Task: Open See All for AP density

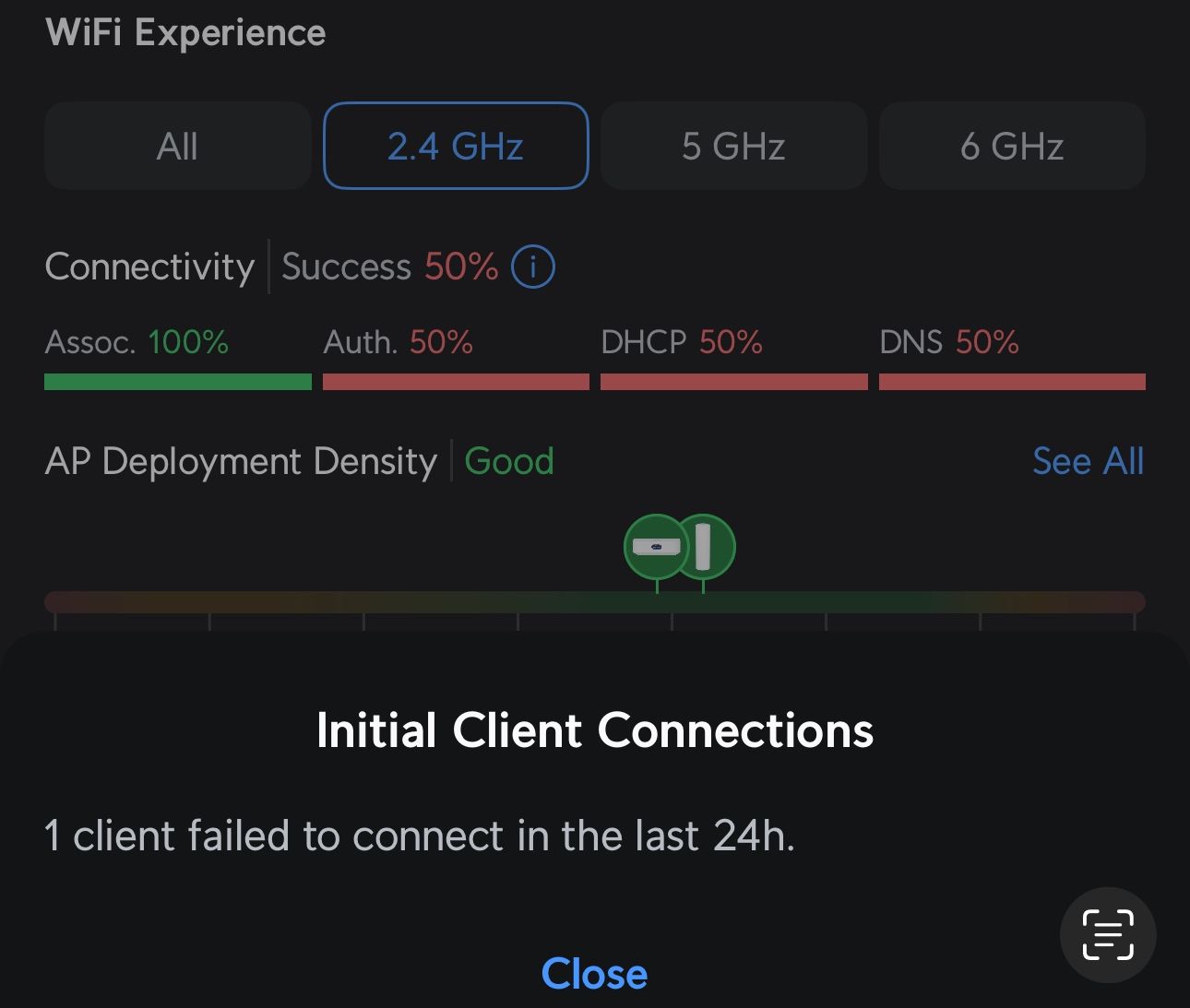Action: tap(1088, 461)
